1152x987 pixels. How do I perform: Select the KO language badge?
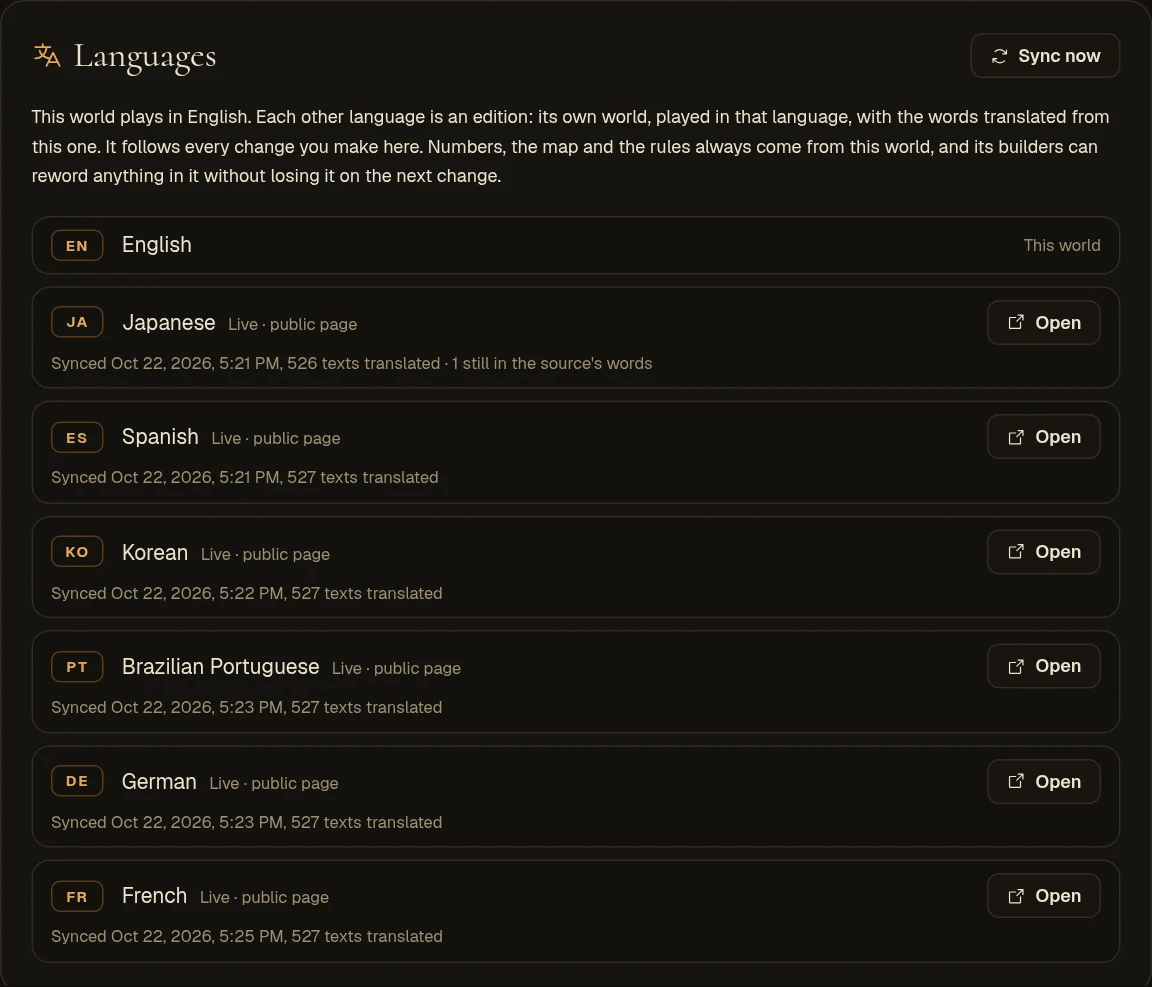[77, 552]
